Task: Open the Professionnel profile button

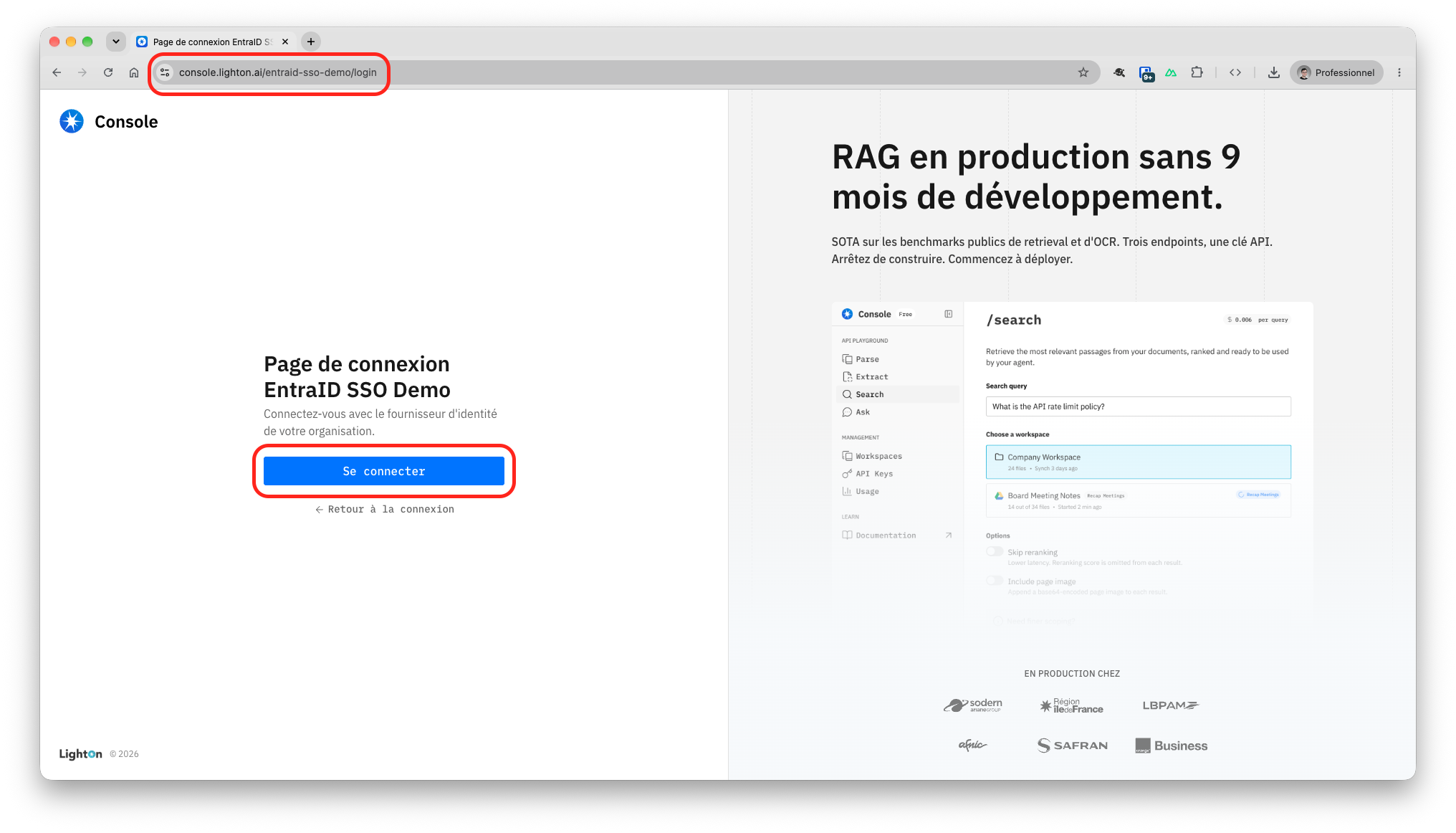Action: click(x=1336, y=72)
